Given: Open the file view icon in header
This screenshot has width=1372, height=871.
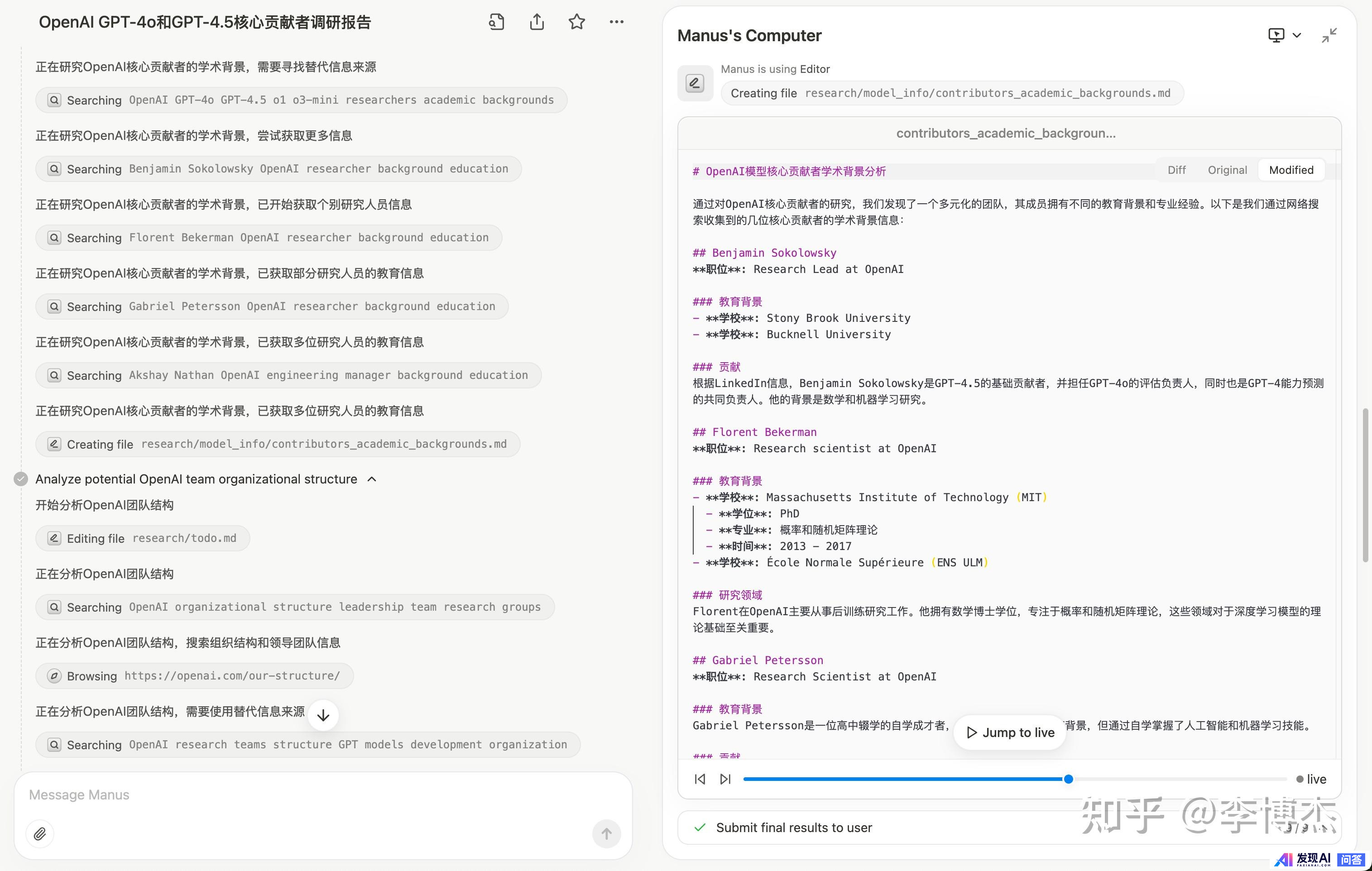Looking at the screenshot, I should coord(496,22).
